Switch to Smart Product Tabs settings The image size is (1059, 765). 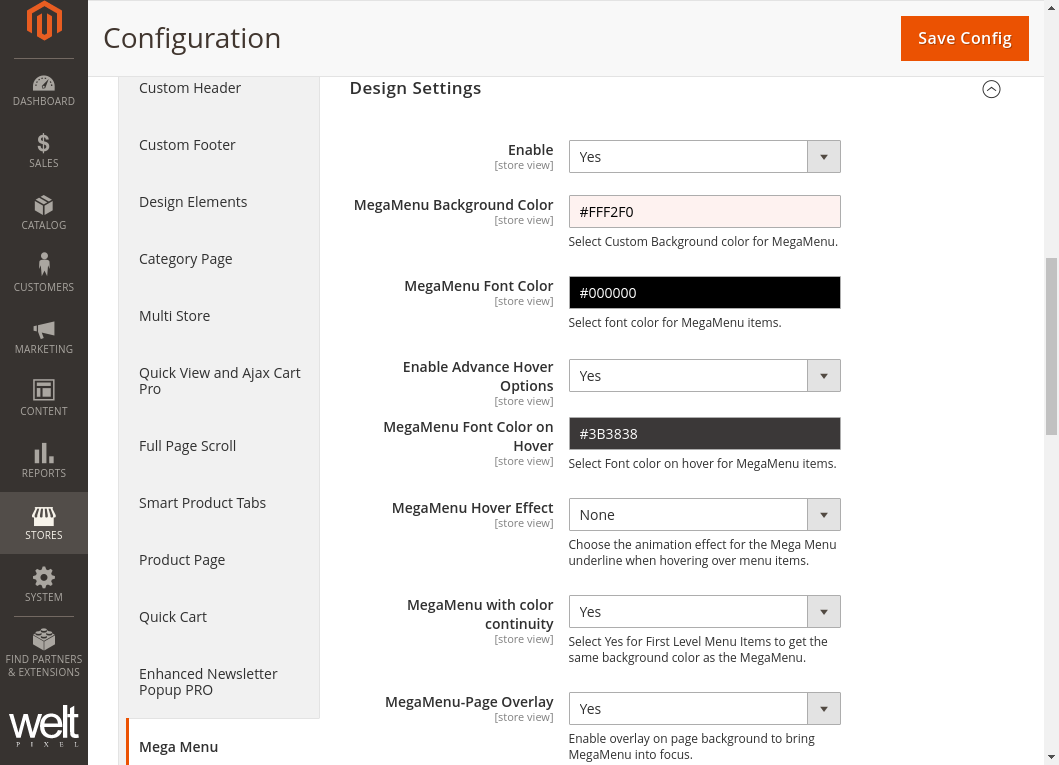[x=202, y=503]
